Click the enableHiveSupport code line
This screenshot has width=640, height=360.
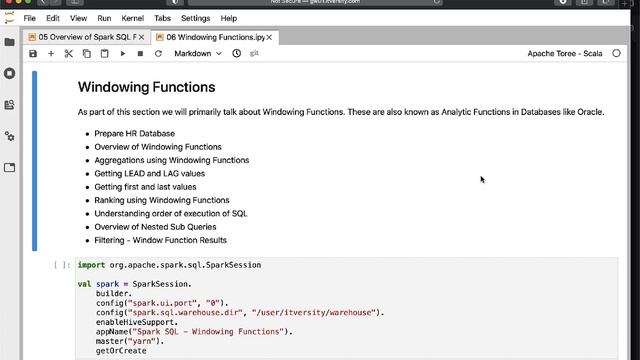[137, 322]
